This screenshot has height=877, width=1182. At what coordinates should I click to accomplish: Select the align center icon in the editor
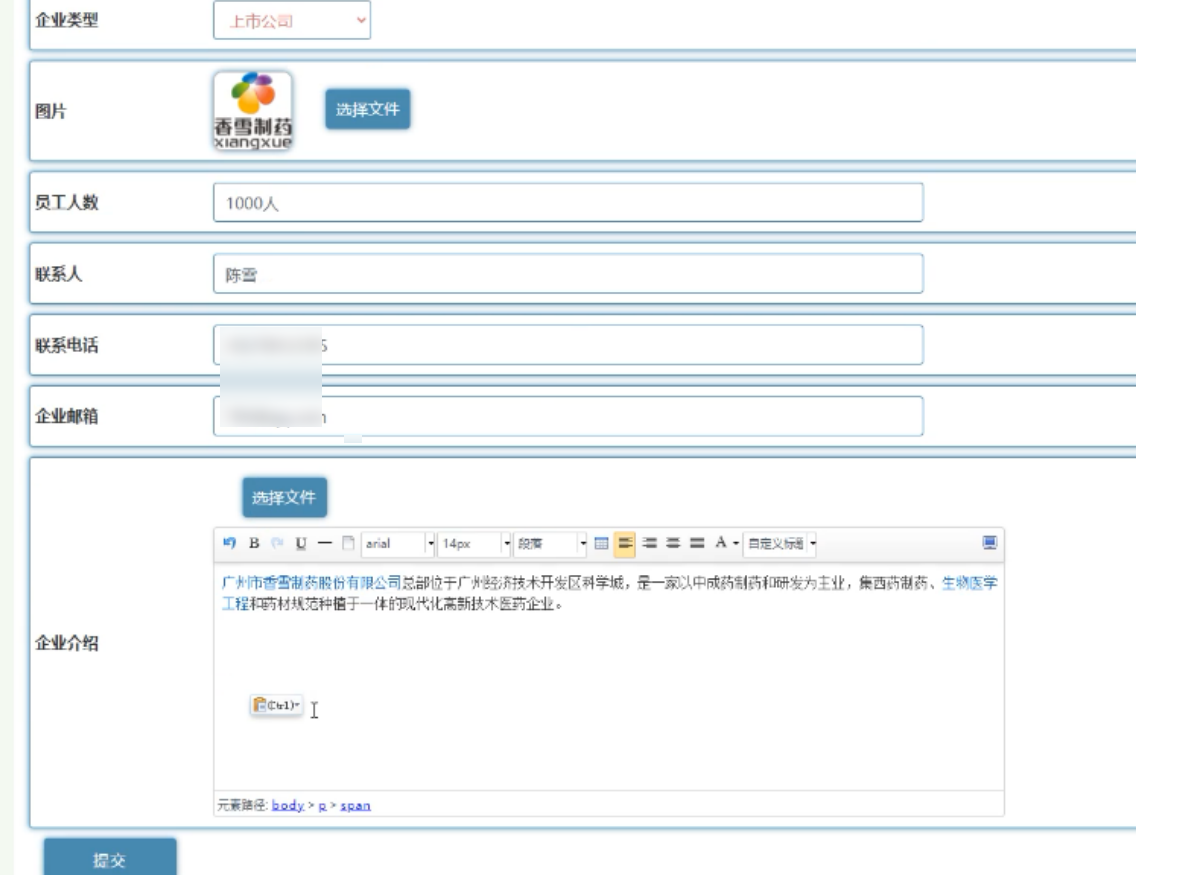click(673, 543)
